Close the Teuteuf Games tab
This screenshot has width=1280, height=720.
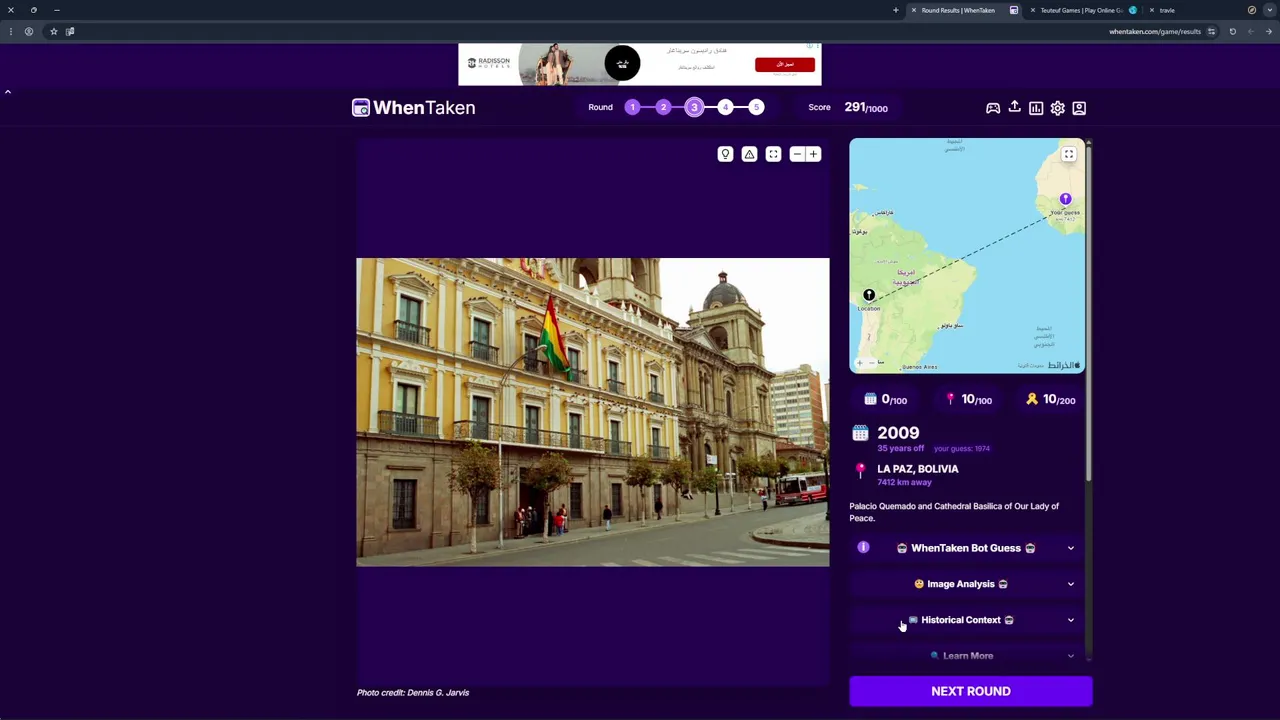click(1033, 10)
